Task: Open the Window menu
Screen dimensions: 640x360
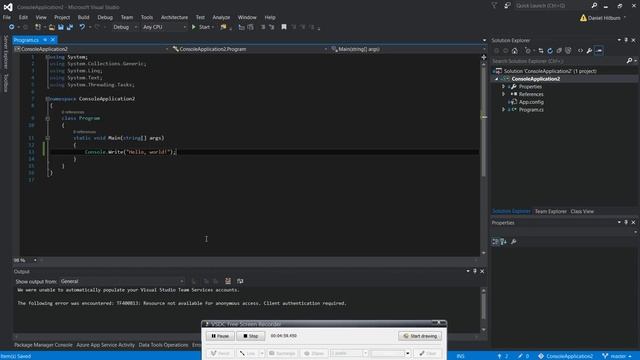Action: tap(247, 17)
